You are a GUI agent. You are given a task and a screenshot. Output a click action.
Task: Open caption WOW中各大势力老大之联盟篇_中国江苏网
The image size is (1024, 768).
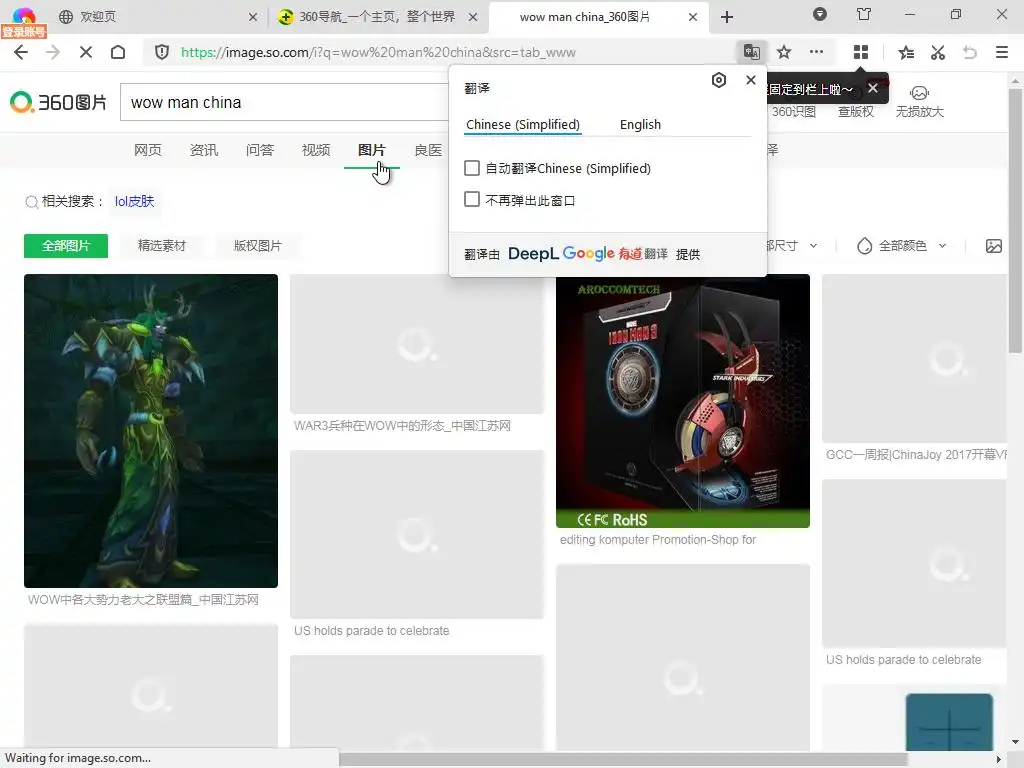(x=143, y=600)
